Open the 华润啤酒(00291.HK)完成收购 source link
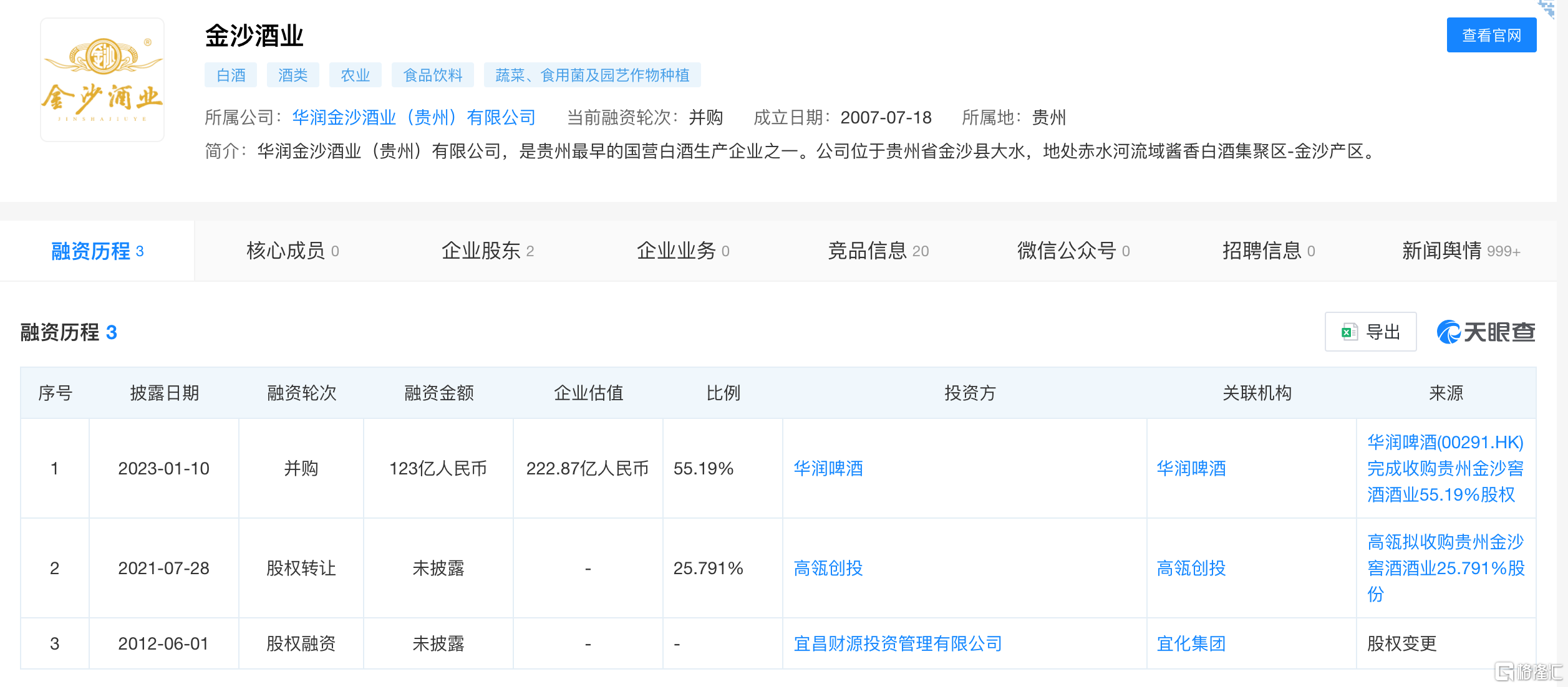Screen dimensions: 1568x687 pyautogui.click(x=1445, y=468)
